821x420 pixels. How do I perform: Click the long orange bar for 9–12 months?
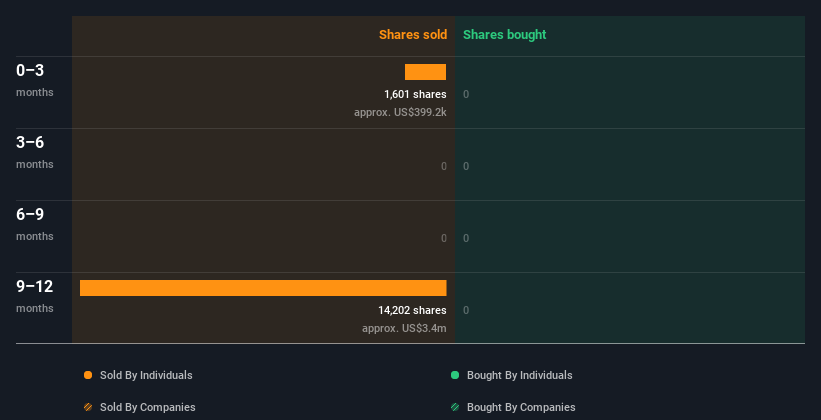[263, 288]
